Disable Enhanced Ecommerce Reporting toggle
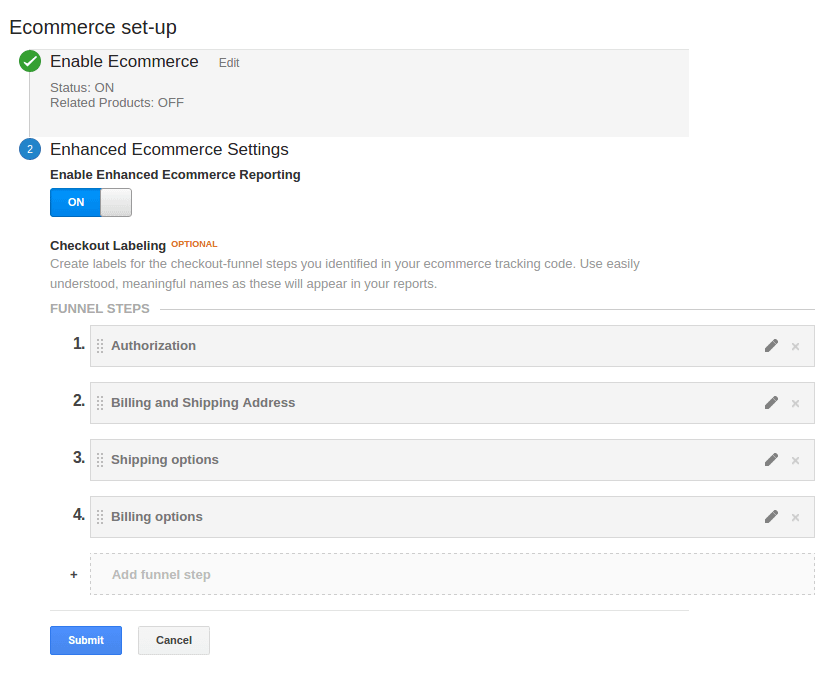Image resolution: width=830 pixels, height=676 pixels. click(91, 203)
